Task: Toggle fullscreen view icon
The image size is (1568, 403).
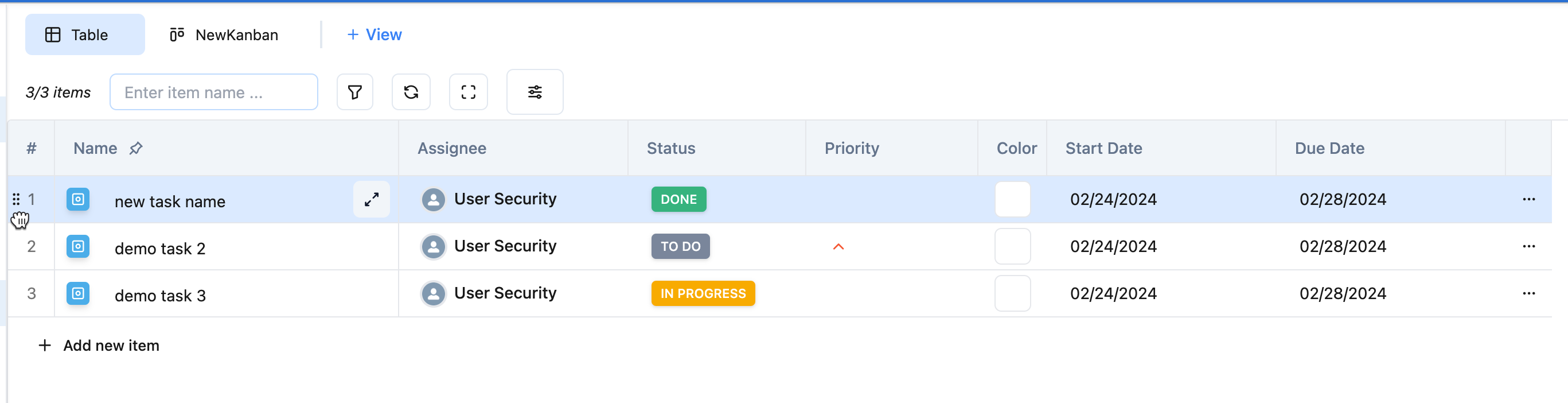Action: [468, 92]
